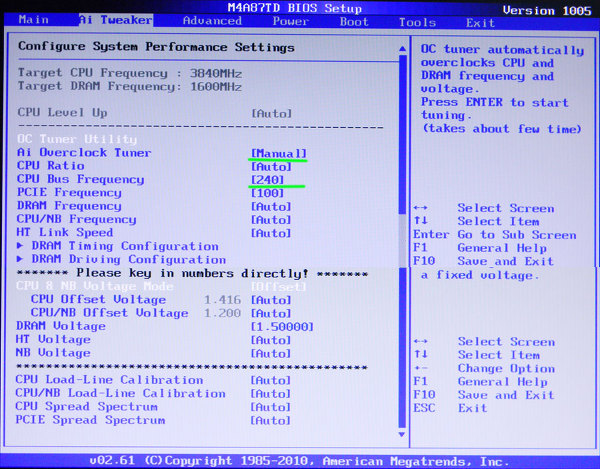Change DRAM Frequency Auto option

tap(271, 207)
